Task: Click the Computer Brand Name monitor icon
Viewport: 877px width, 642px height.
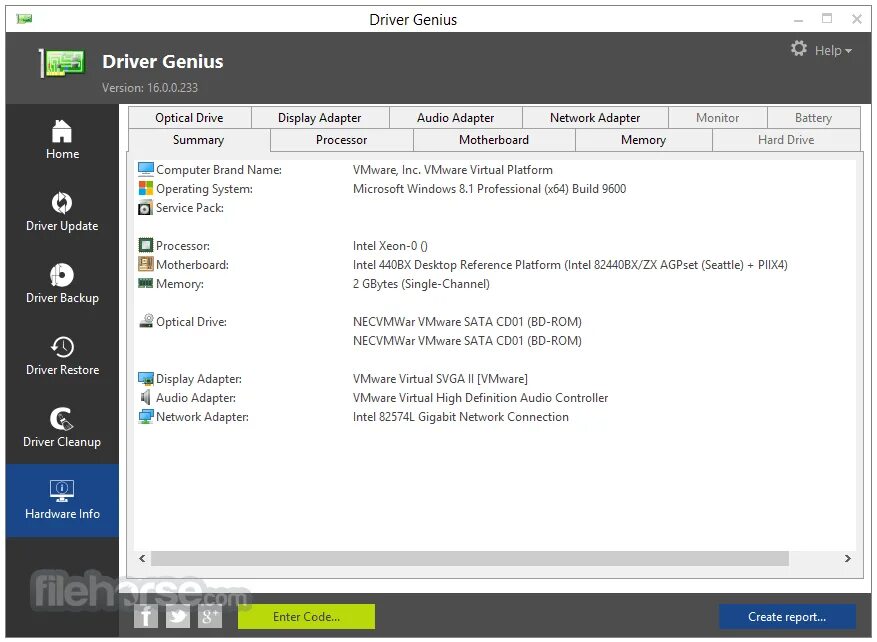Action: tap(146, 169)
